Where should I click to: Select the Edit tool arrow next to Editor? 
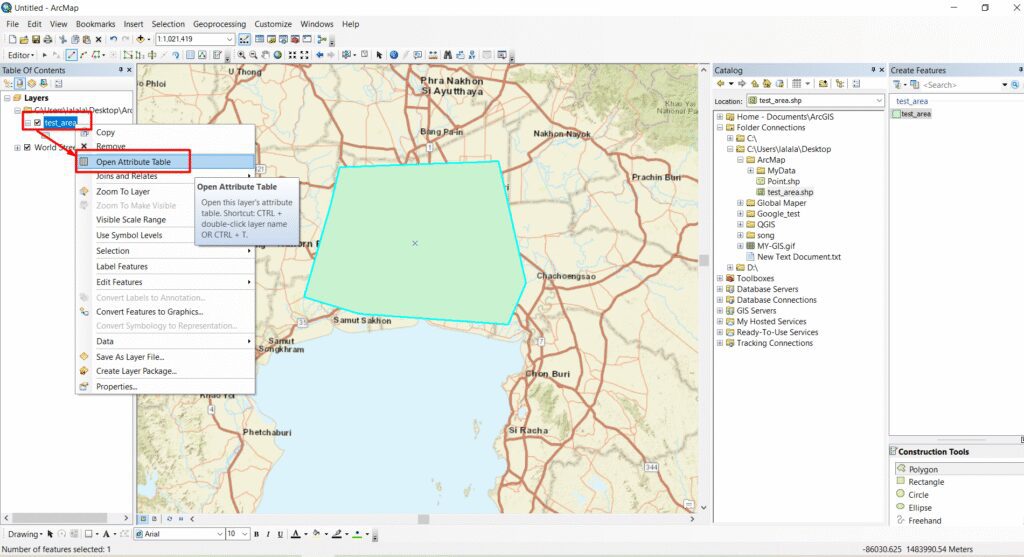coord(44,55)
